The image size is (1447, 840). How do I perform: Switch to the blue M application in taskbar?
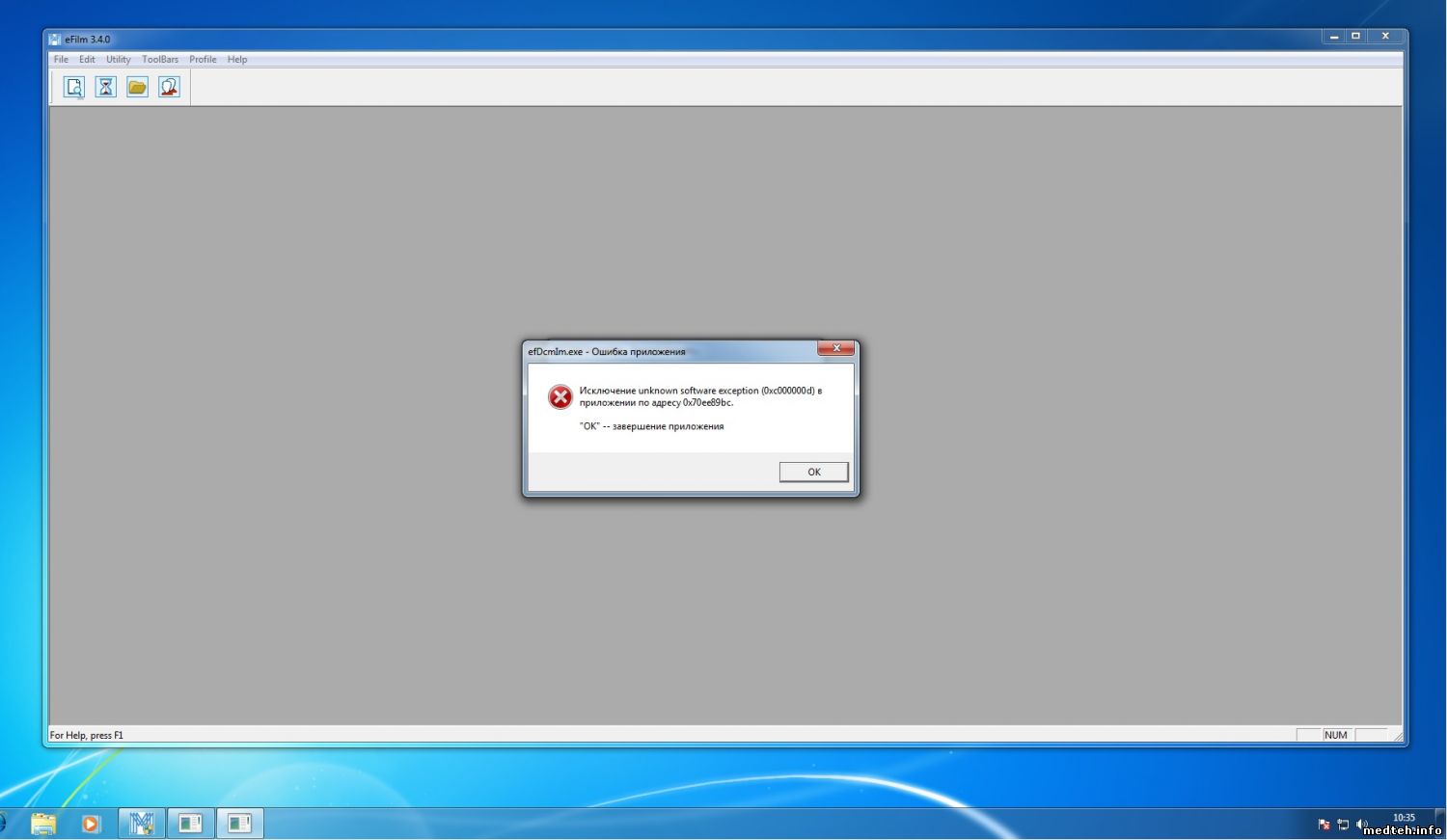point(142,824)
